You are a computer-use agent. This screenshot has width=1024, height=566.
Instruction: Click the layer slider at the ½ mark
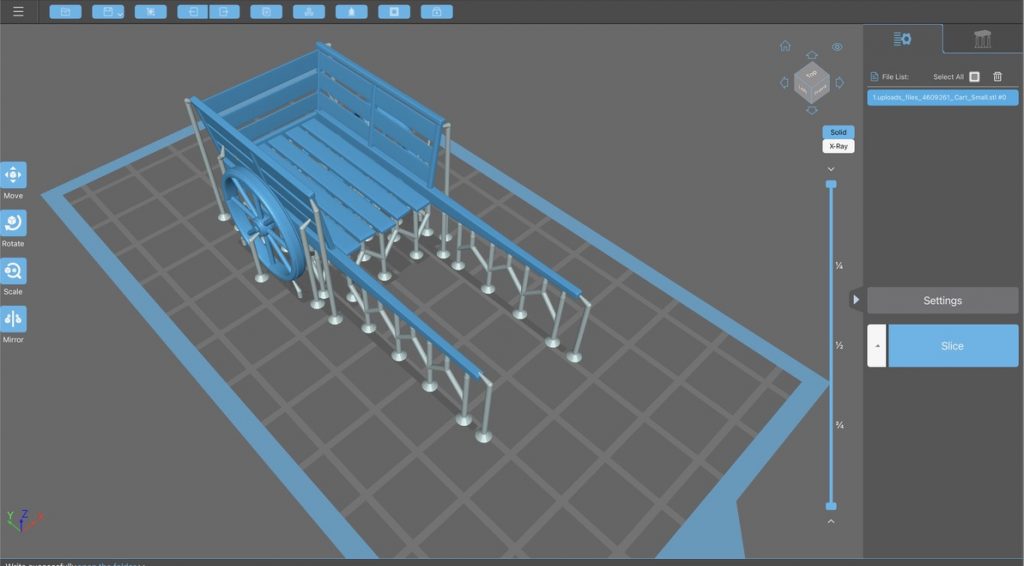pos(831,345)
